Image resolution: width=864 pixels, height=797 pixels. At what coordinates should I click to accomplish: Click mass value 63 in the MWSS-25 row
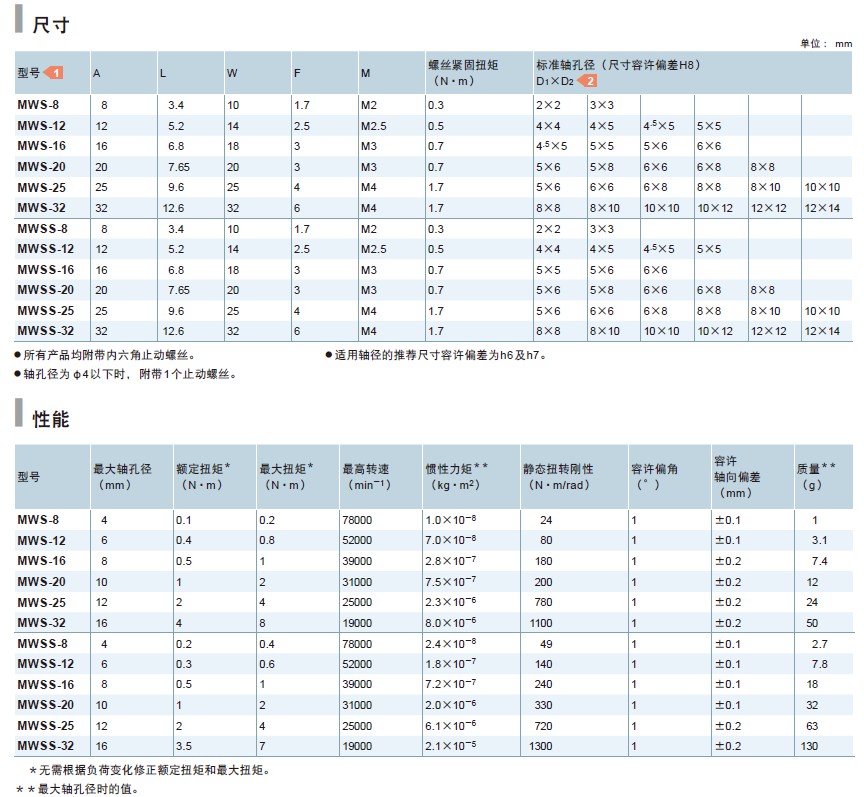point(812,726)
